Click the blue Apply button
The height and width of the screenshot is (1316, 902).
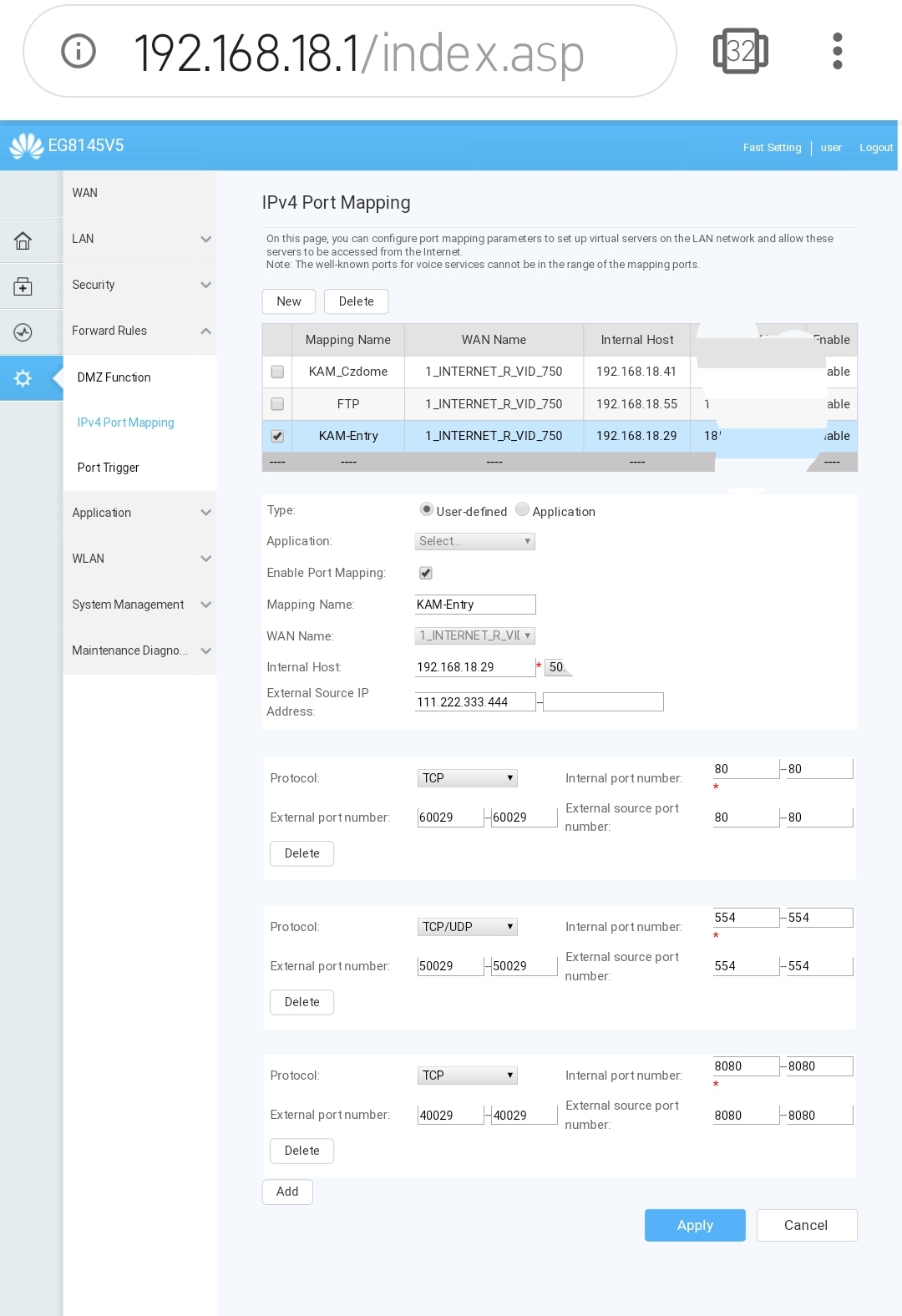pos(694,1225)
